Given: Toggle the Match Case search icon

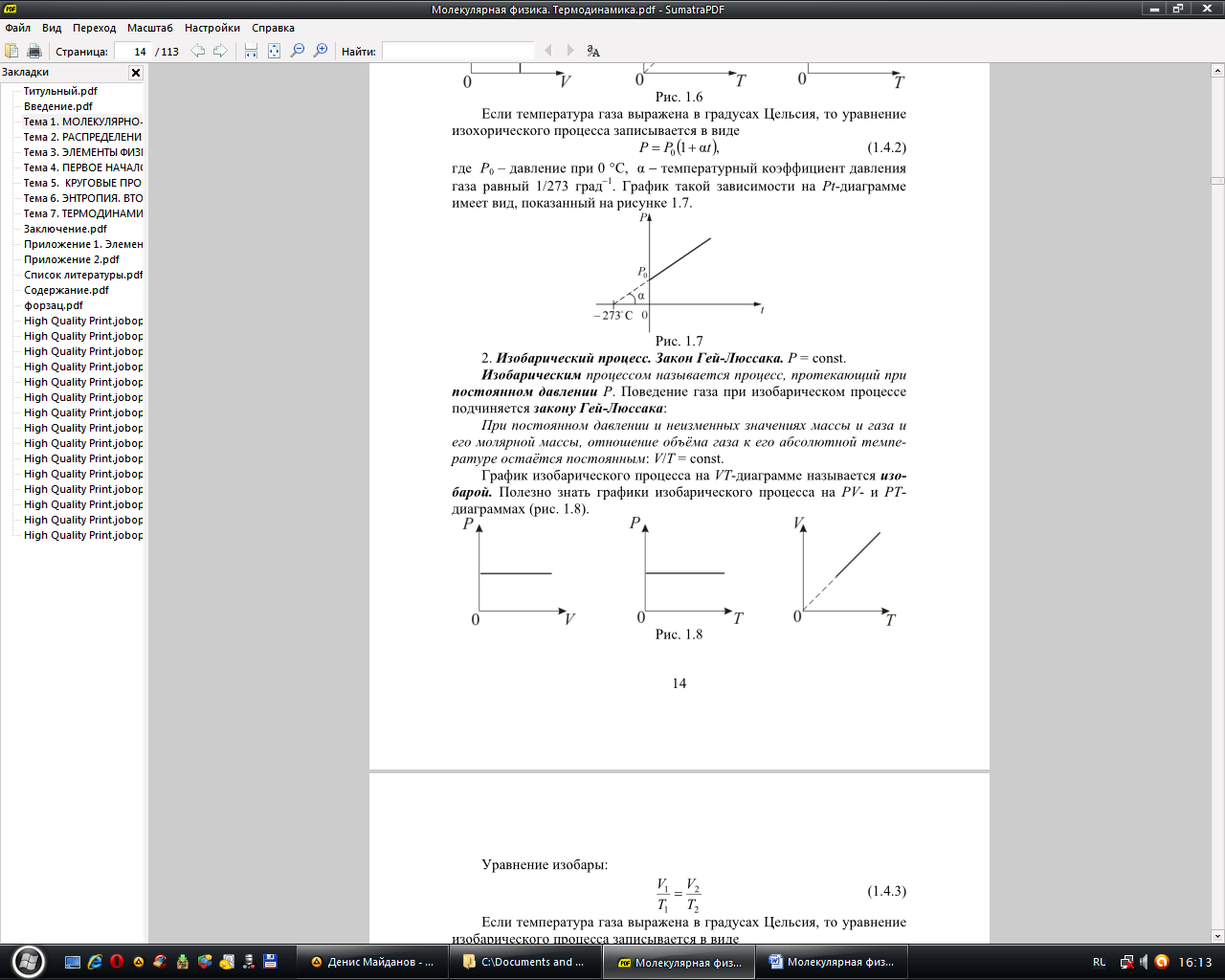Looking at the screenshot, I should pos(593,51).
